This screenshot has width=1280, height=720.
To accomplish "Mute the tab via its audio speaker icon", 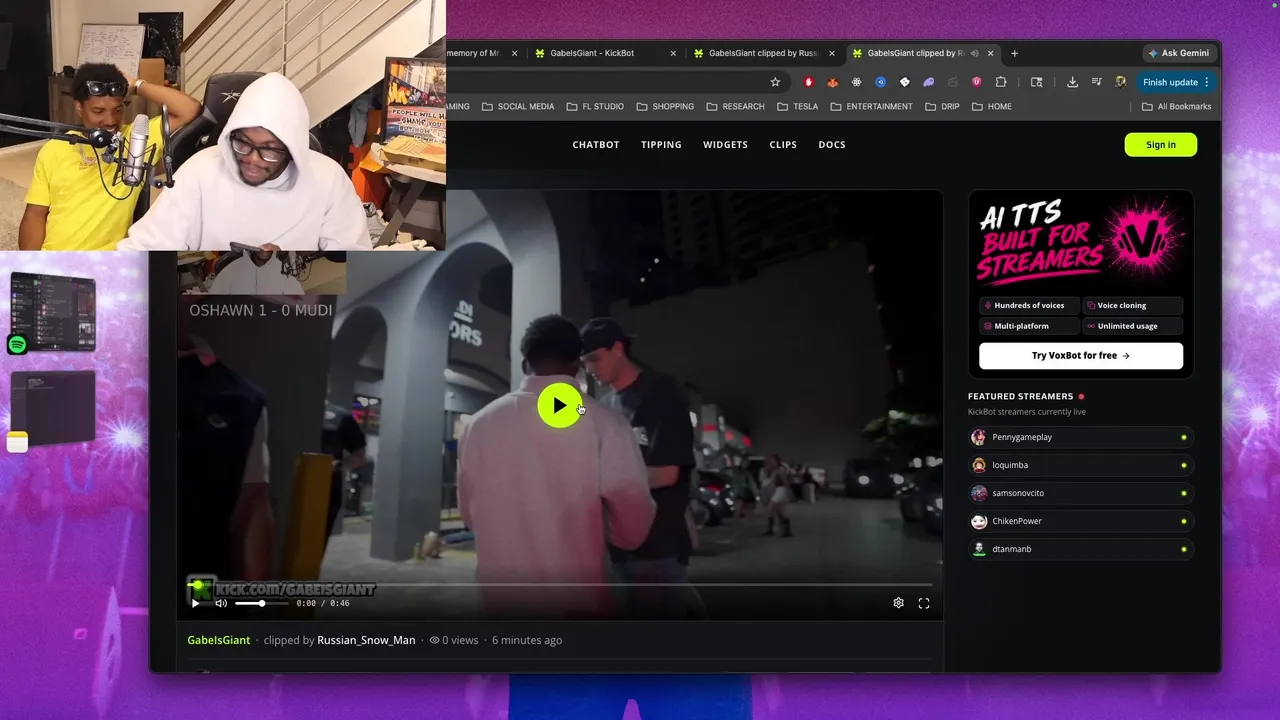I will (x=974, y=53).
